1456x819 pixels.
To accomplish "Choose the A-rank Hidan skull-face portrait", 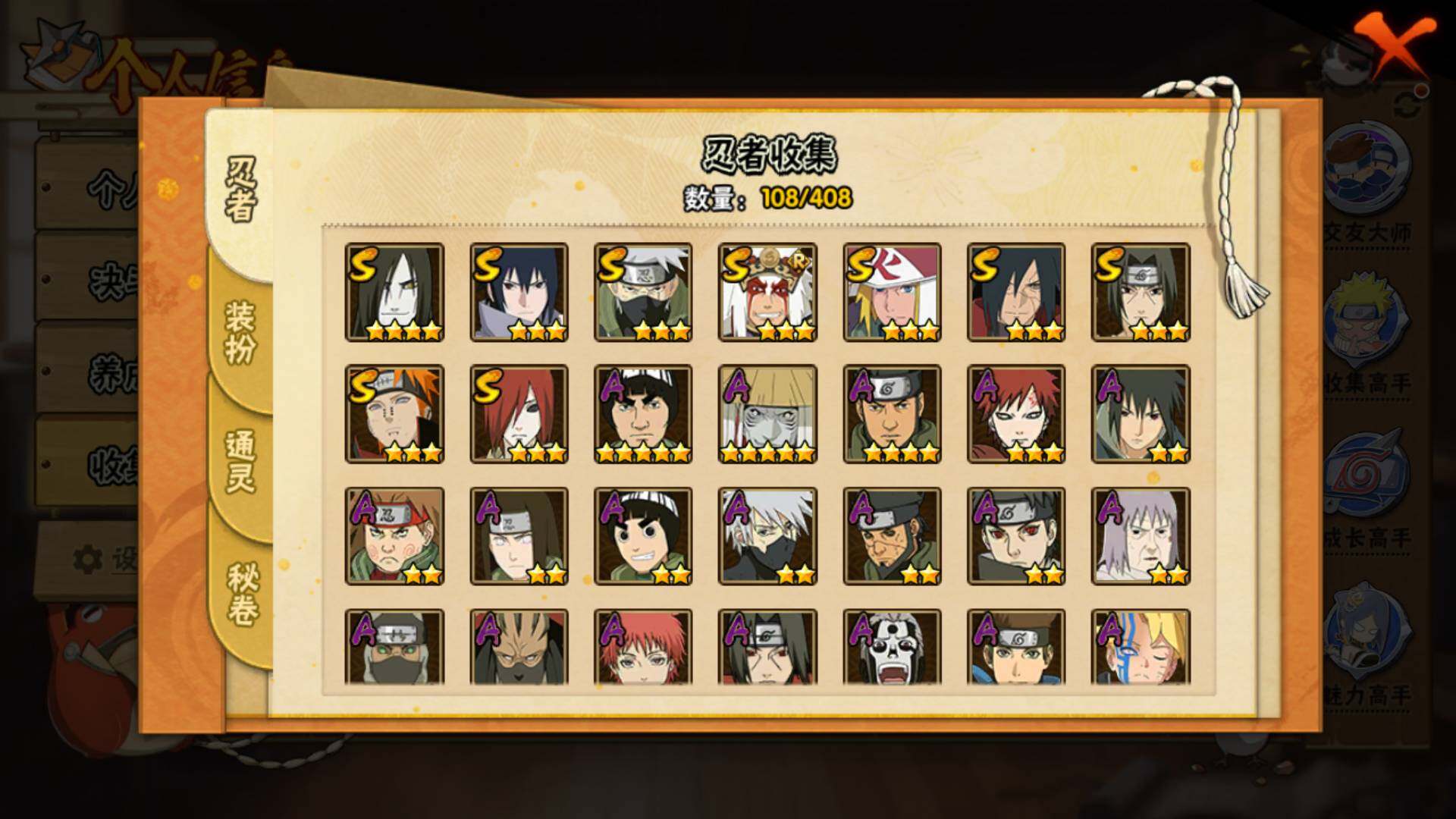I will [892, 647].
